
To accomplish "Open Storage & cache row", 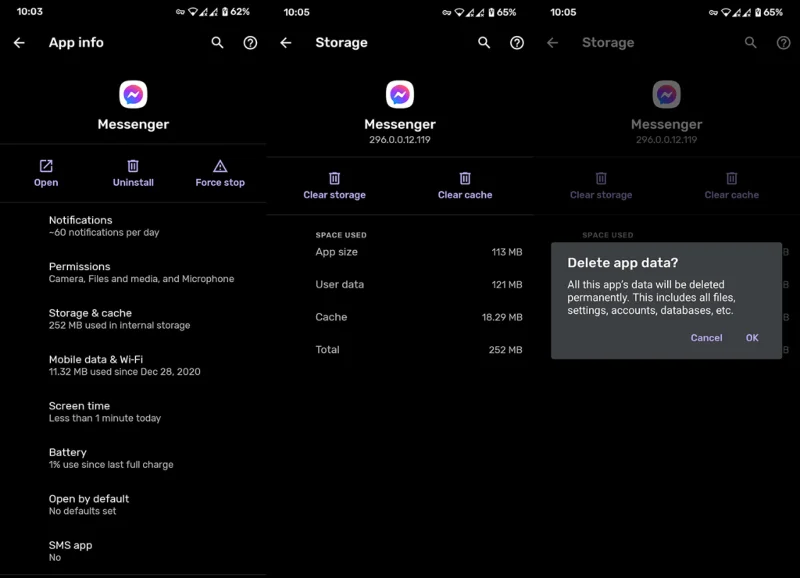I will pyautogui.click(x=133, y=319).
